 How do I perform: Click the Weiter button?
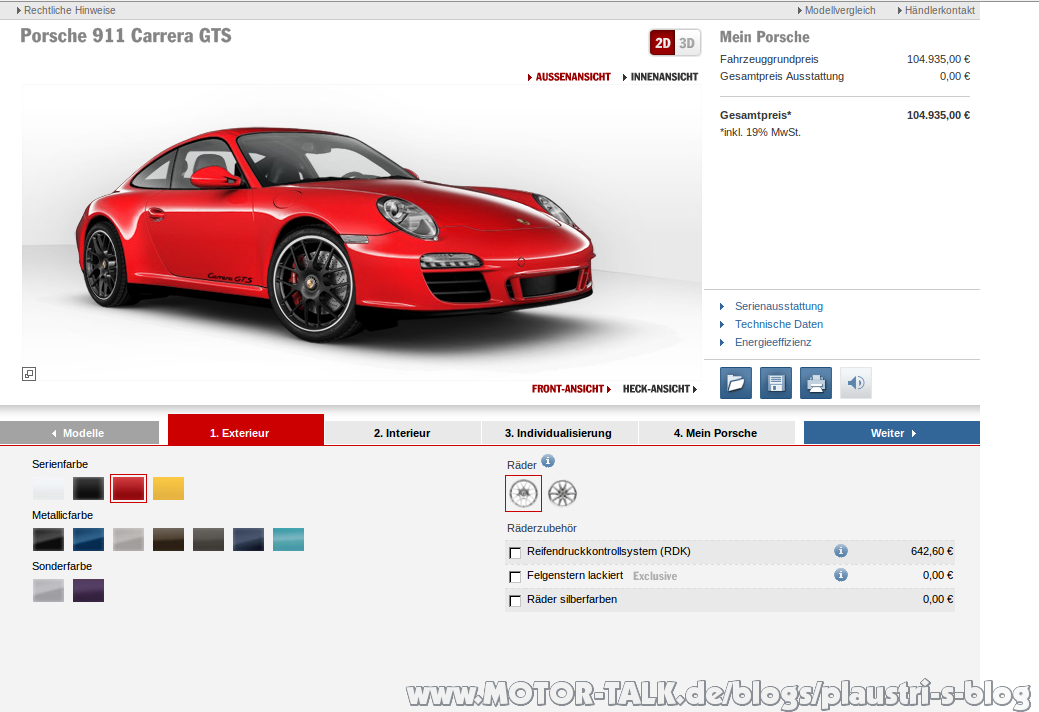pos(892,433)
